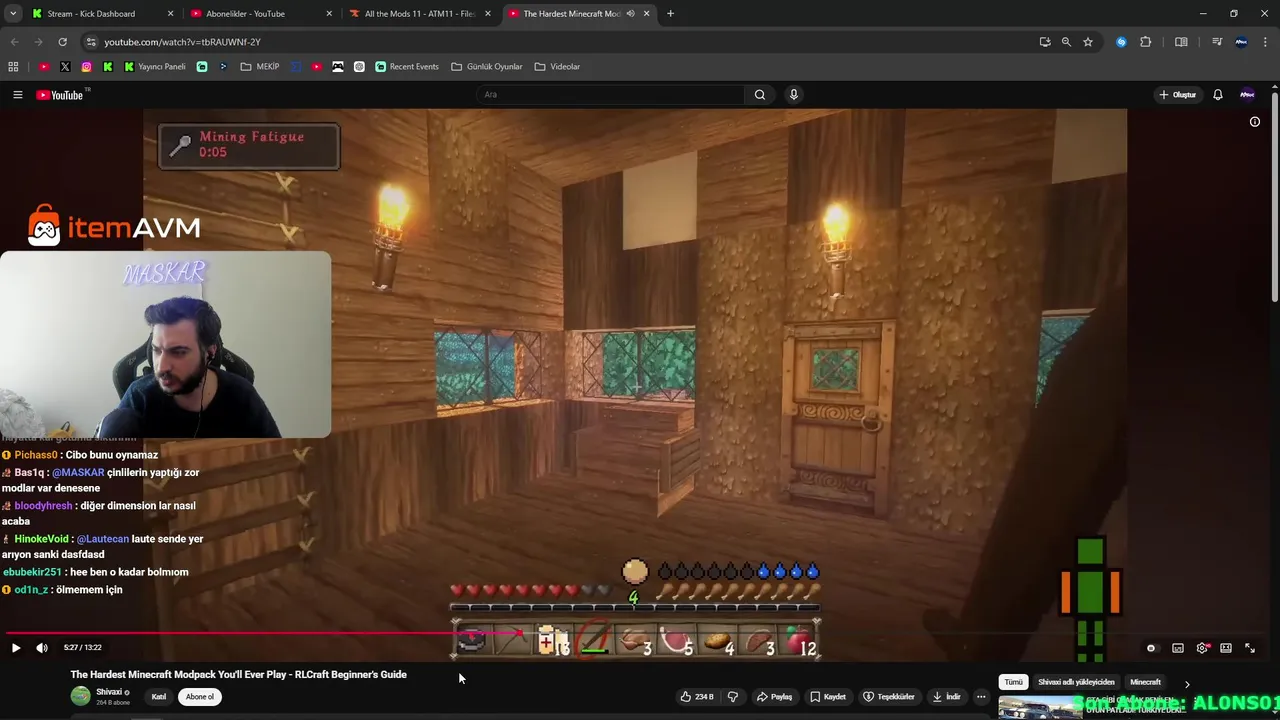Open the Shazam extension icon
Screen dimensions: 1280x720
tap(1121, 42)
